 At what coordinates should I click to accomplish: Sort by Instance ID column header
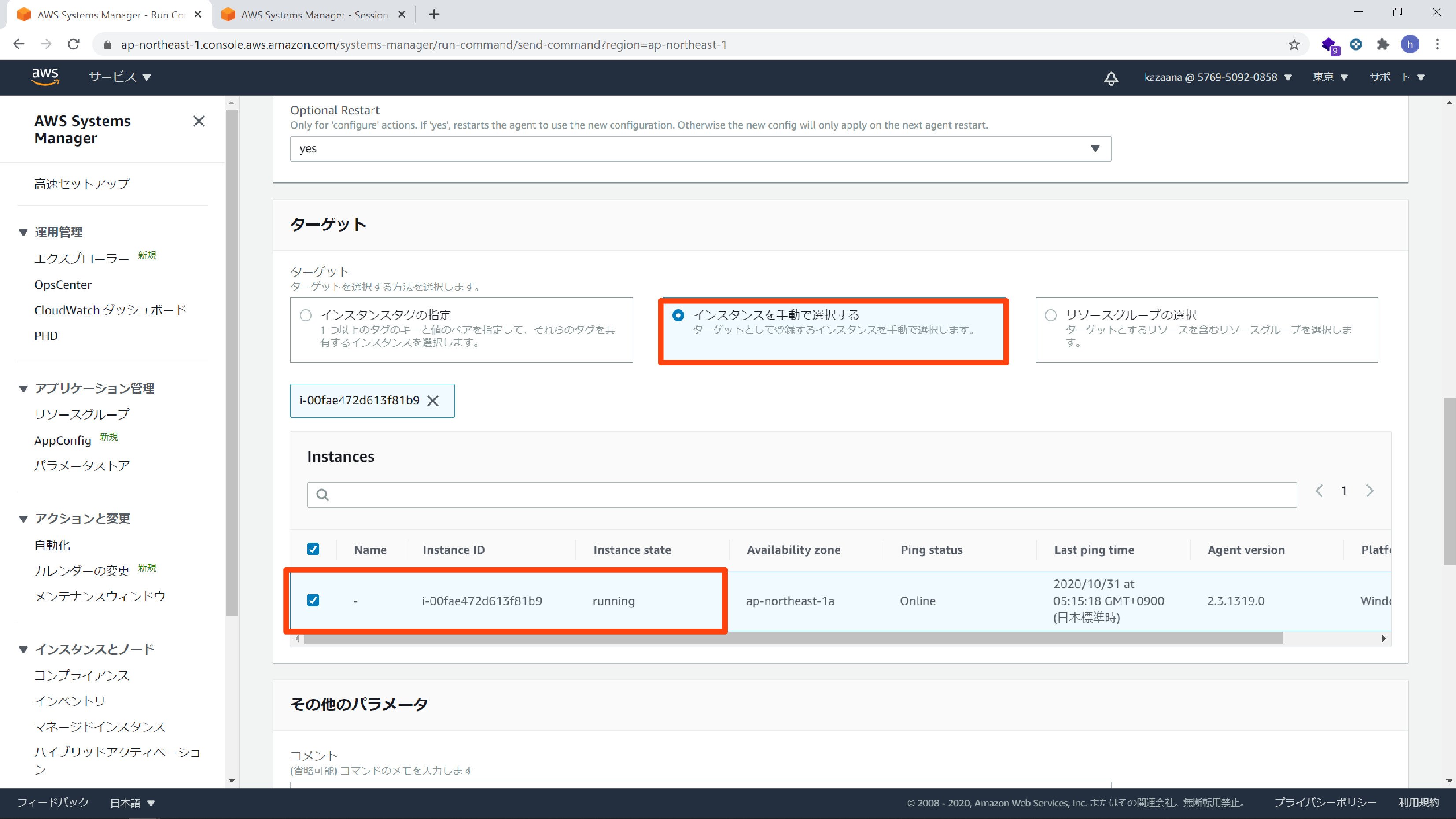coord(454,550)
